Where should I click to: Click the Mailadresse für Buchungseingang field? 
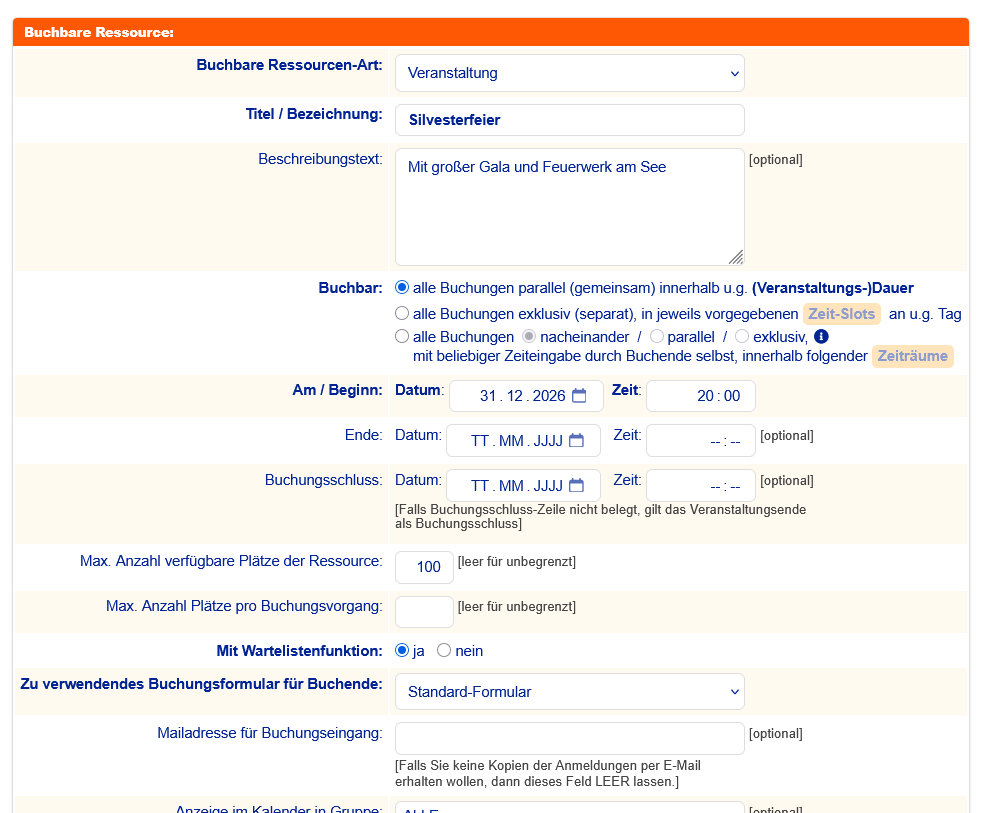[x=569, y=738]
